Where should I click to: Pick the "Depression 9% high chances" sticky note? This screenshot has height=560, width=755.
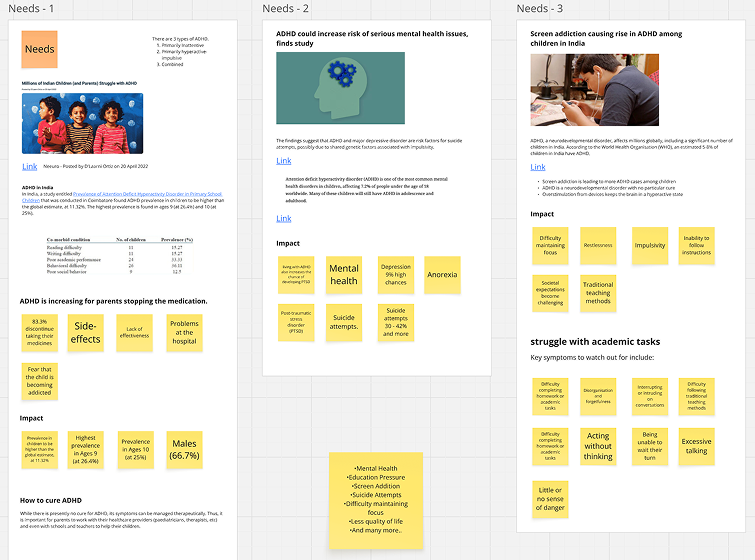(x=396, y=274)
